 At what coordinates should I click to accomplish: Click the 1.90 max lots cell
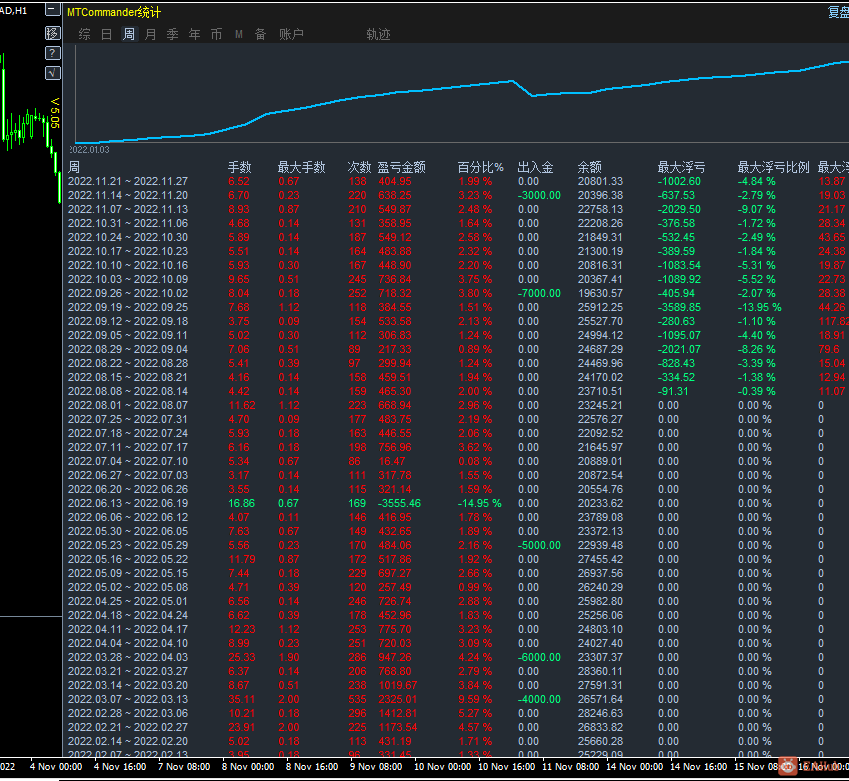pos(289,658)
